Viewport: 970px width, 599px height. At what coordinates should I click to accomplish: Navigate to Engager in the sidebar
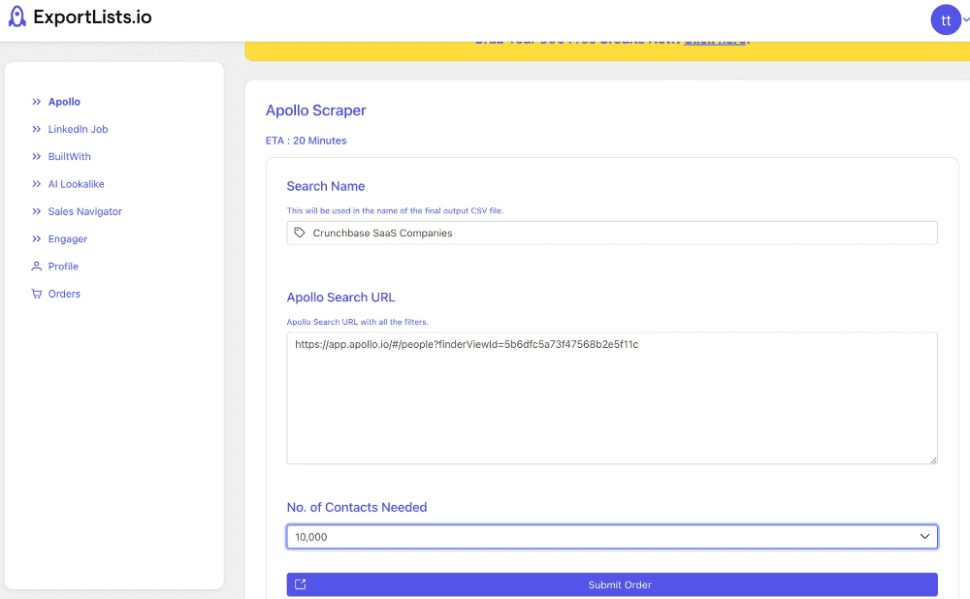pyautogui.click(x=67, y=239)
